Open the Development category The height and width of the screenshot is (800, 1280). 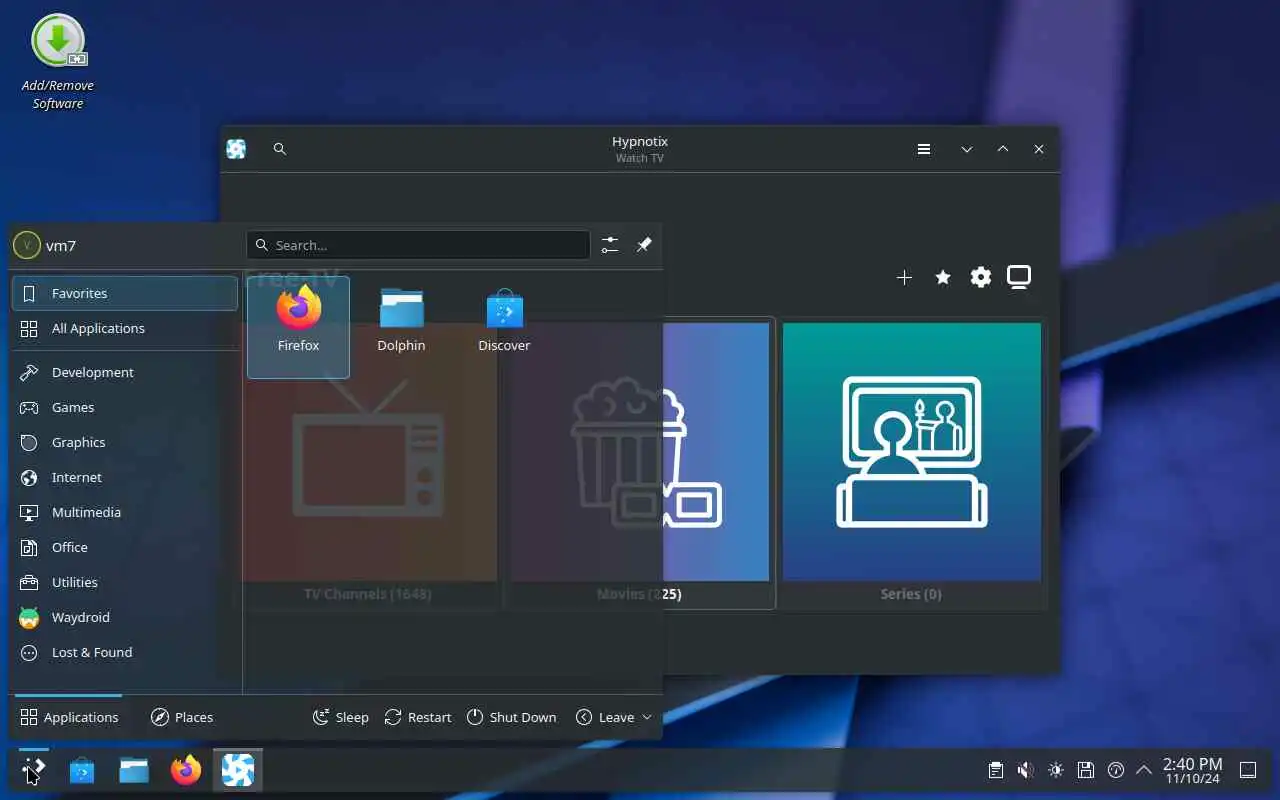tap(124, 372)
